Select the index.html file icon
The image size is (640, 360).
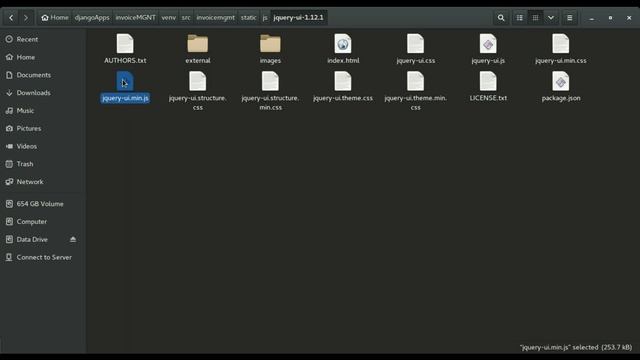[x=343, y=44]
